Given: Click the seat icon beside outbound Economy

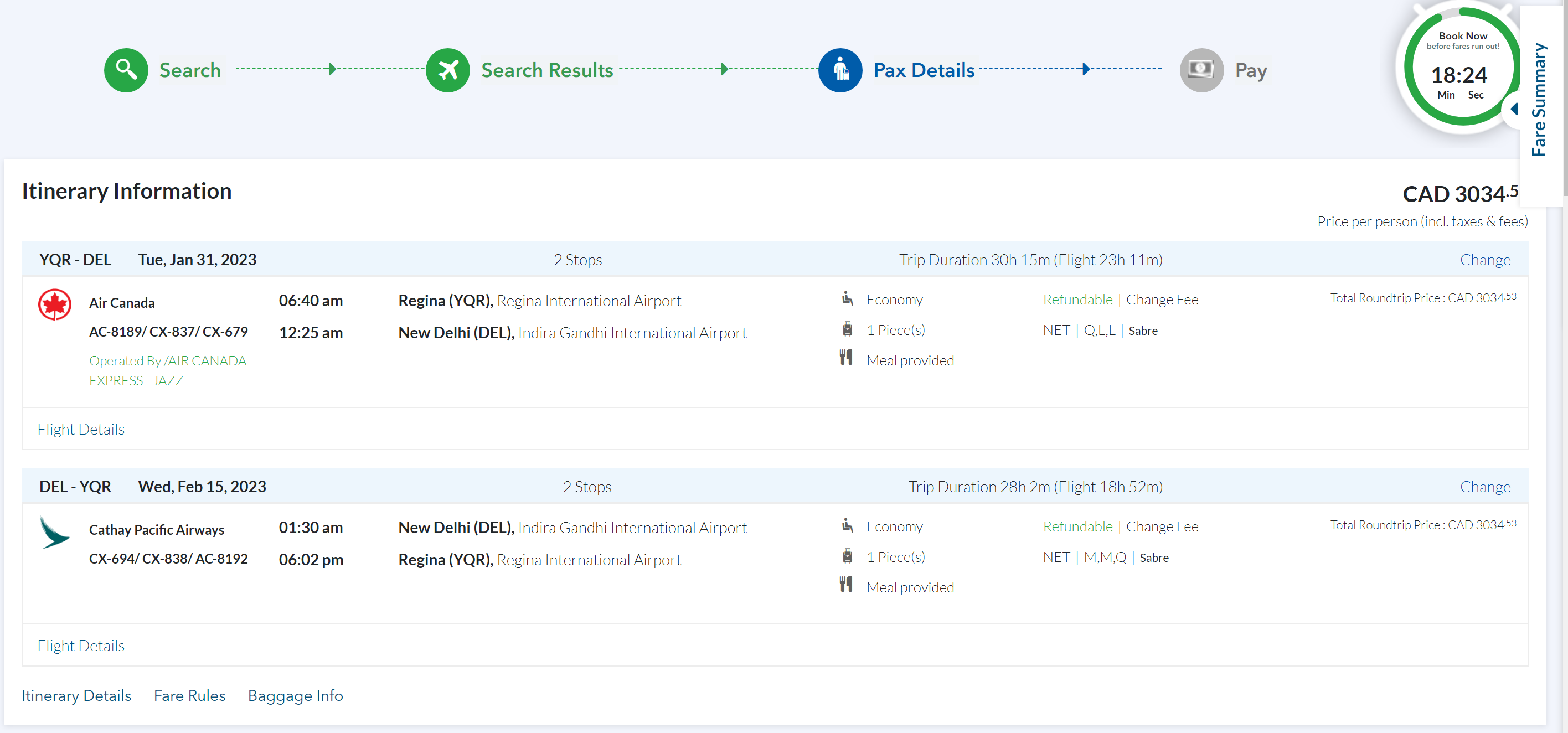Looking at the screenshot, I should [847, 298].
